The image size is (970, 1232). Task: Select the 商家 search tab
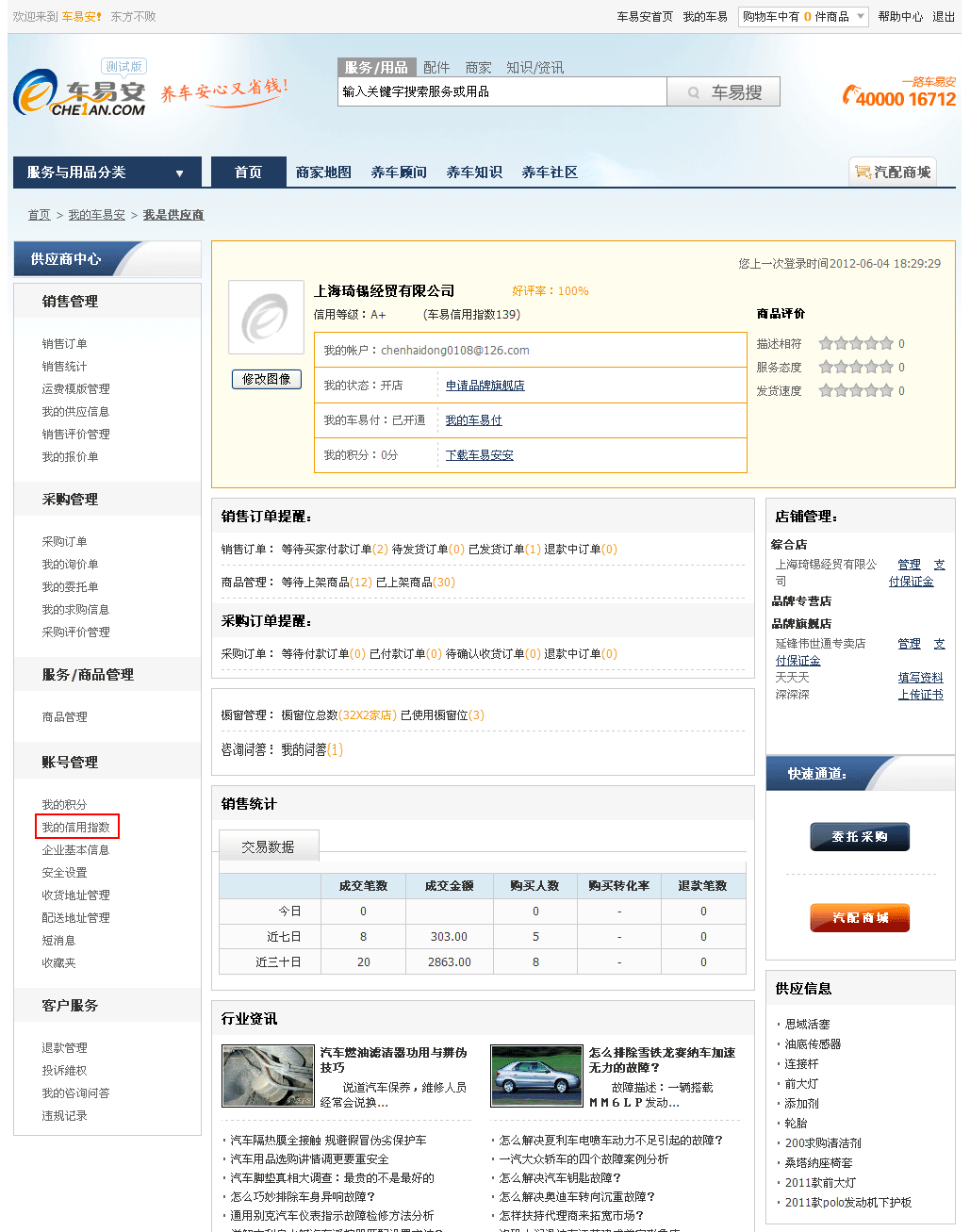pos(478,68)
